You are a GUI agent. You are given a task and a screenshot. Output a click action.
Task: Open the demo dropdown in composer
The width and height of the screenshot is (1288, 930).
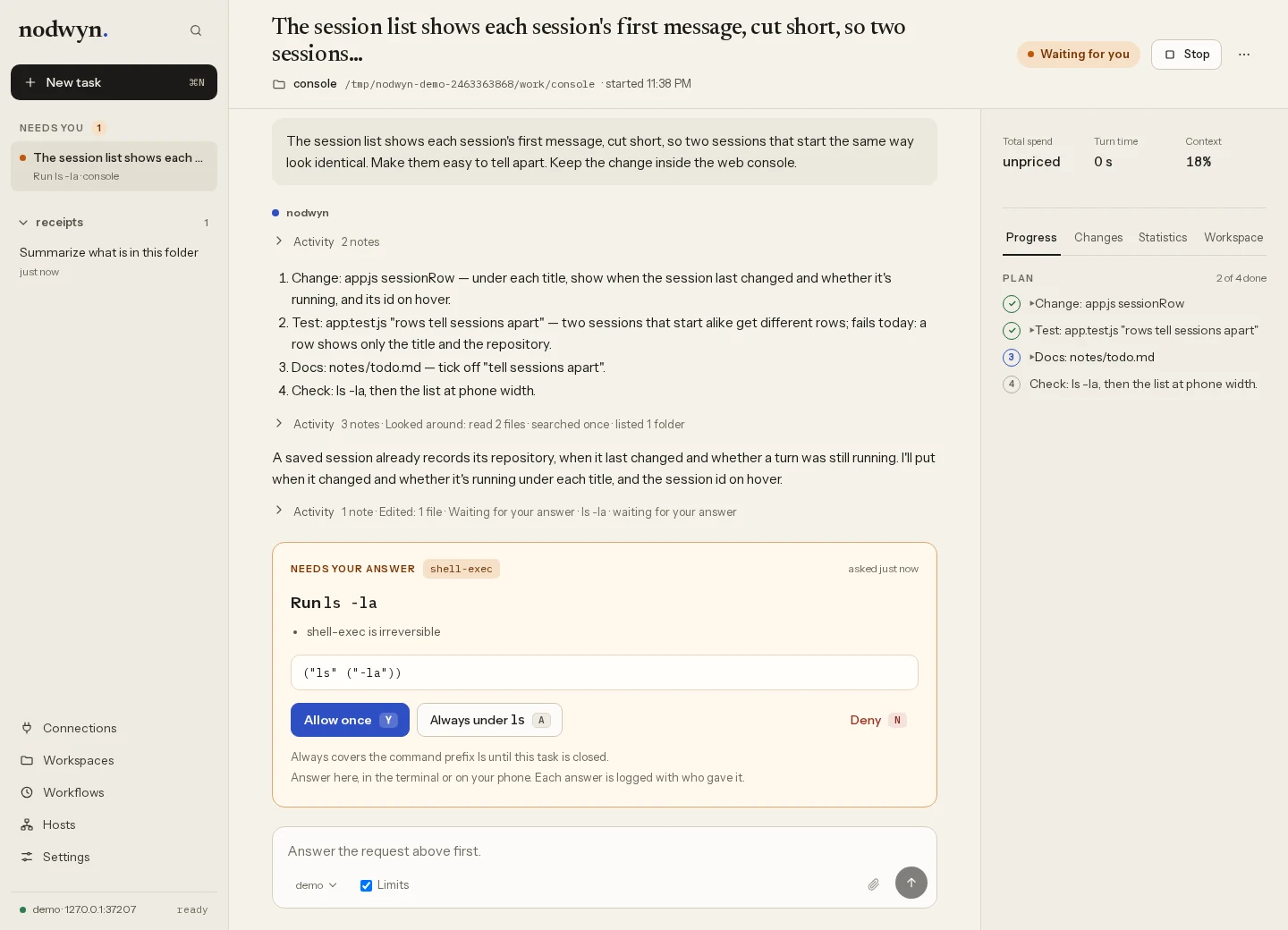tap(316, 885)
